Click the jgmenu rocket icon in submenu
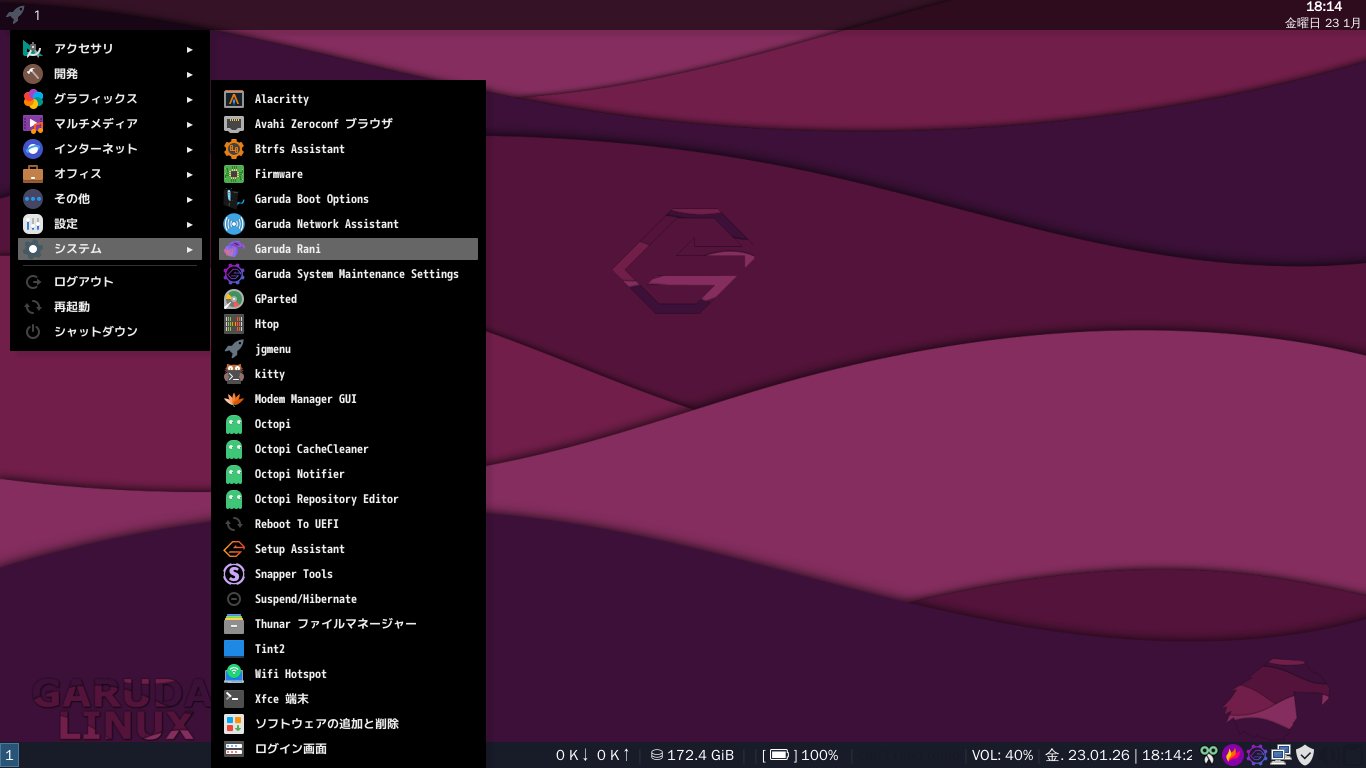This screenshot has height=768, width=1366. pos(234,349)
